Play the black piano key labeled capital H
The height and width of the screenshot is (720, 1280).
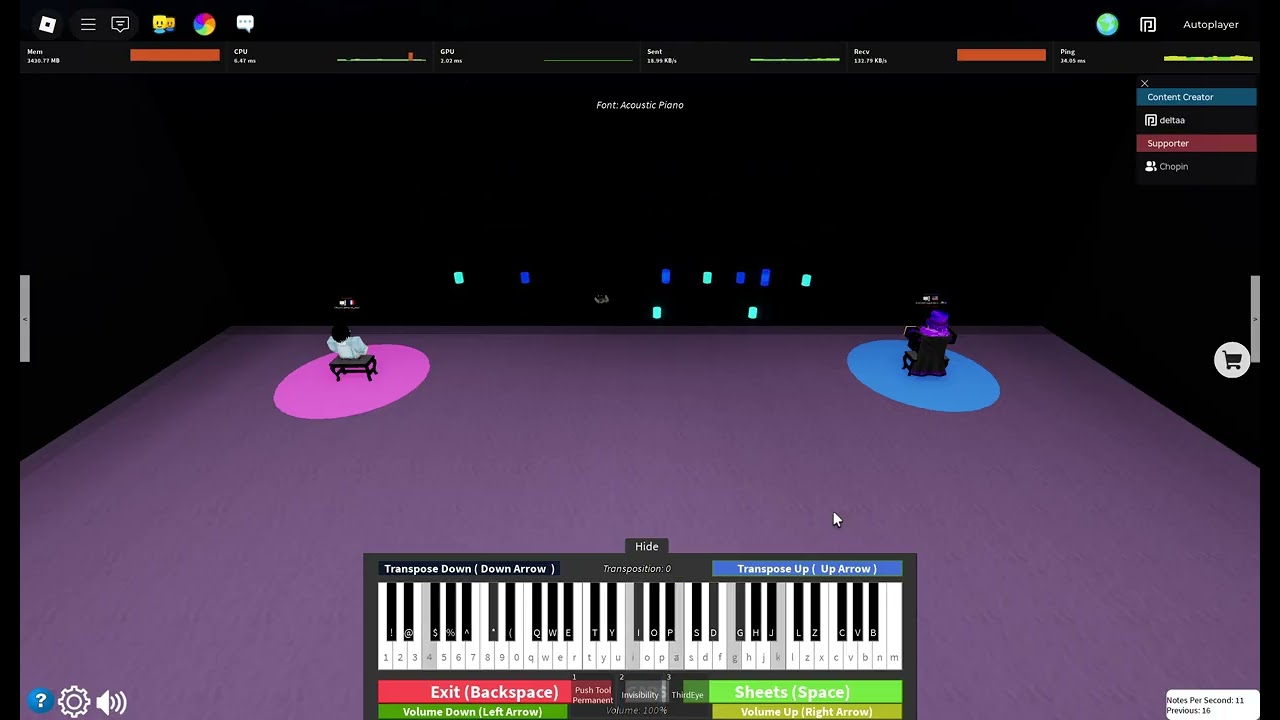755,612
